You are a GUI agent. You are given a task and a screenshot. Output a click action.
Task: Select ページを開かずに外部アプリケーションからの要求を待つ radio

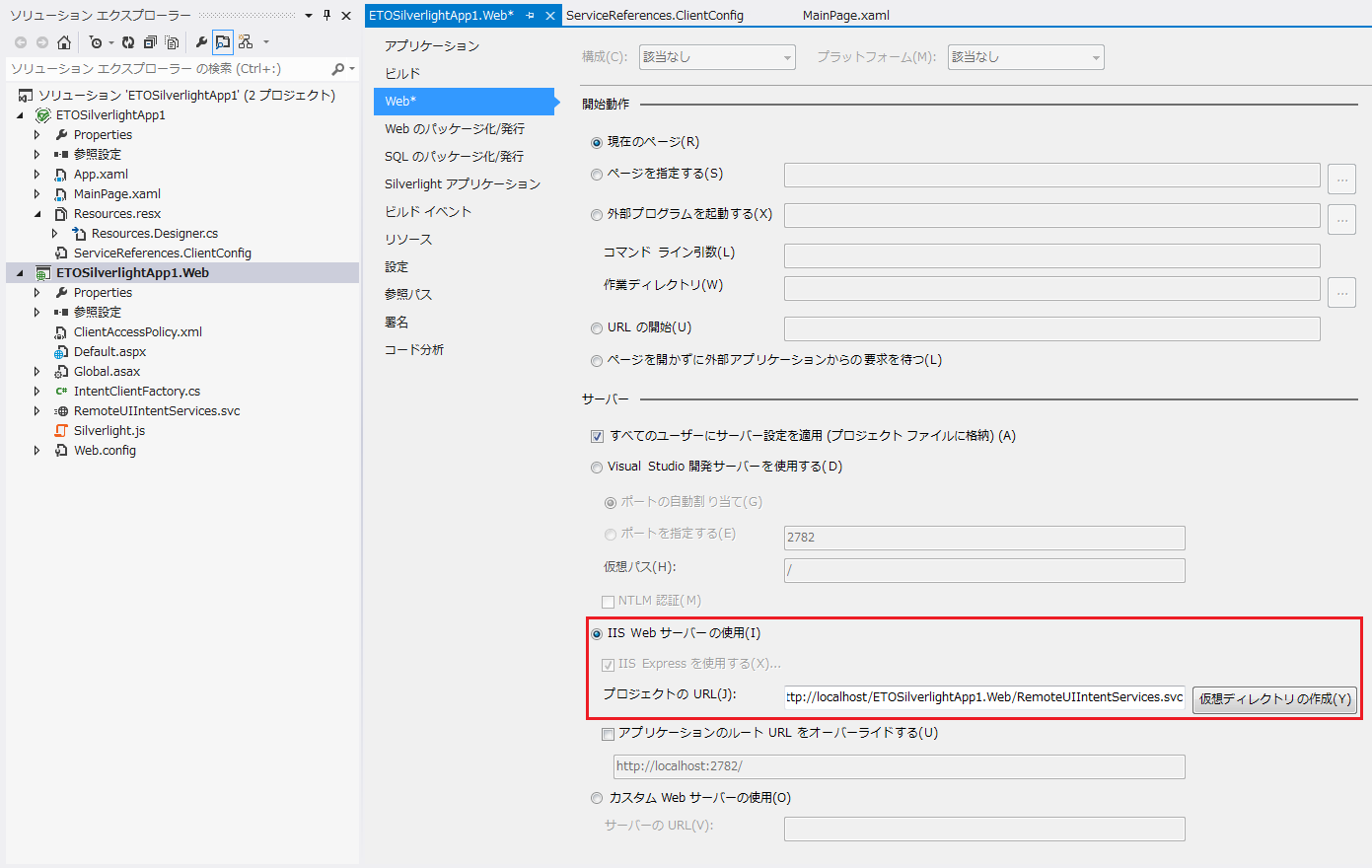[x=597, y=361]
